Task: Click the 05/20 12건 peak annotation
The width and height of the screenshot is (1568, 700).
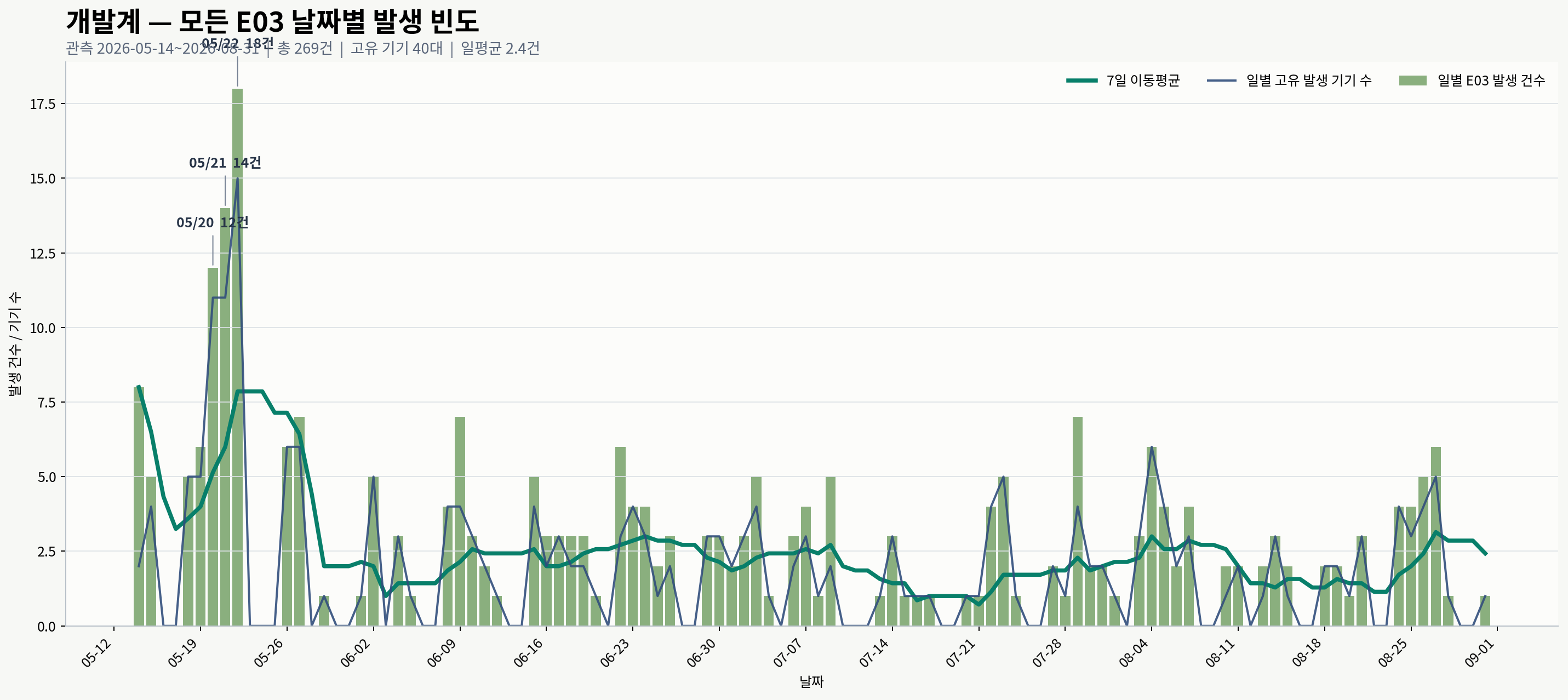Action: click(213, 222)
